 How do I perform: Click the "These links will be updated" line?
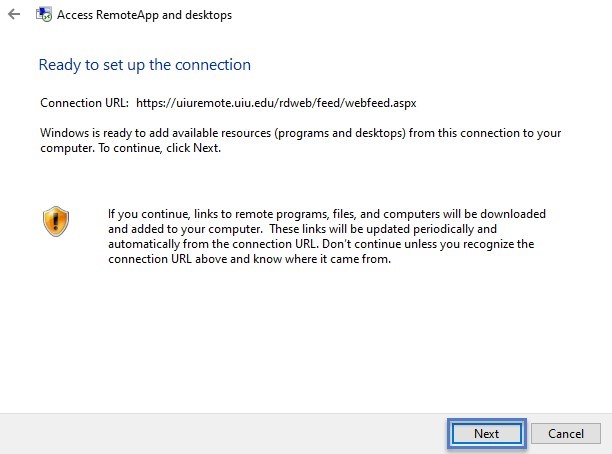[x=383, y=229]
